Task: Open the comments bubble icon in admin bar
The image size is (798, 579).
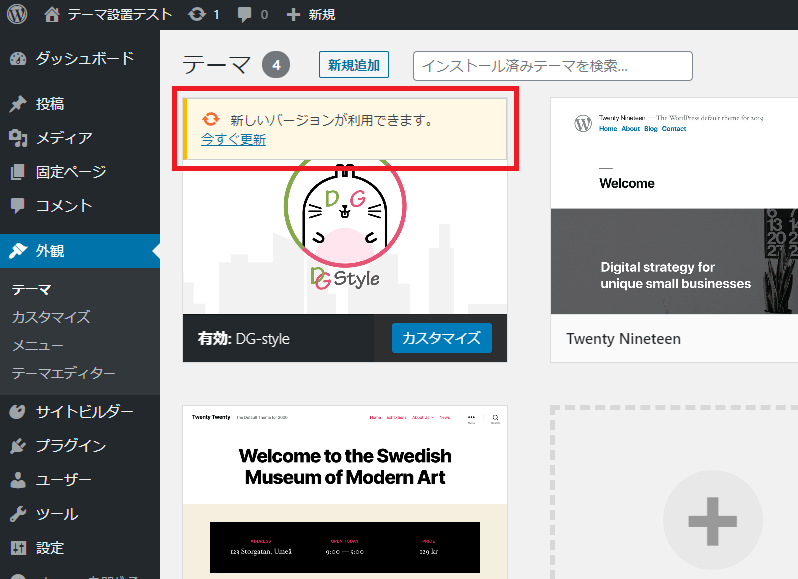Action: (245, 15)
